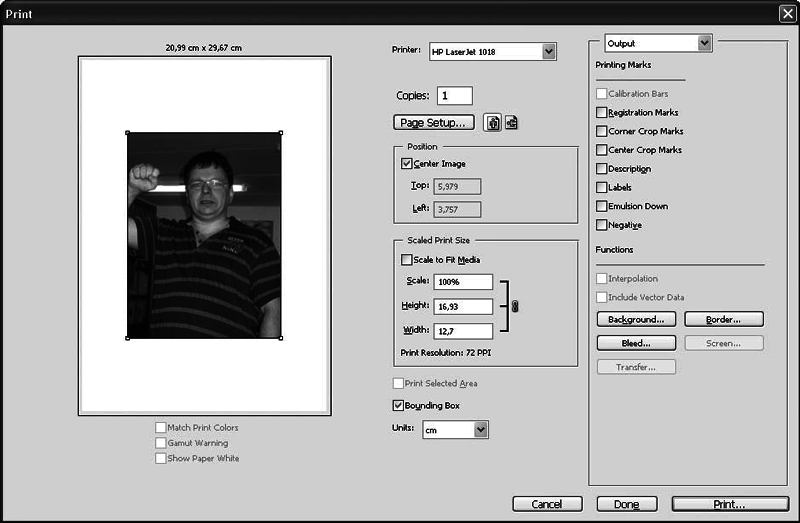Viewport: 800px width, 523px height.
Task: Check Calibration Bars option
Action: pyautogui.click(x=601, y=94)
